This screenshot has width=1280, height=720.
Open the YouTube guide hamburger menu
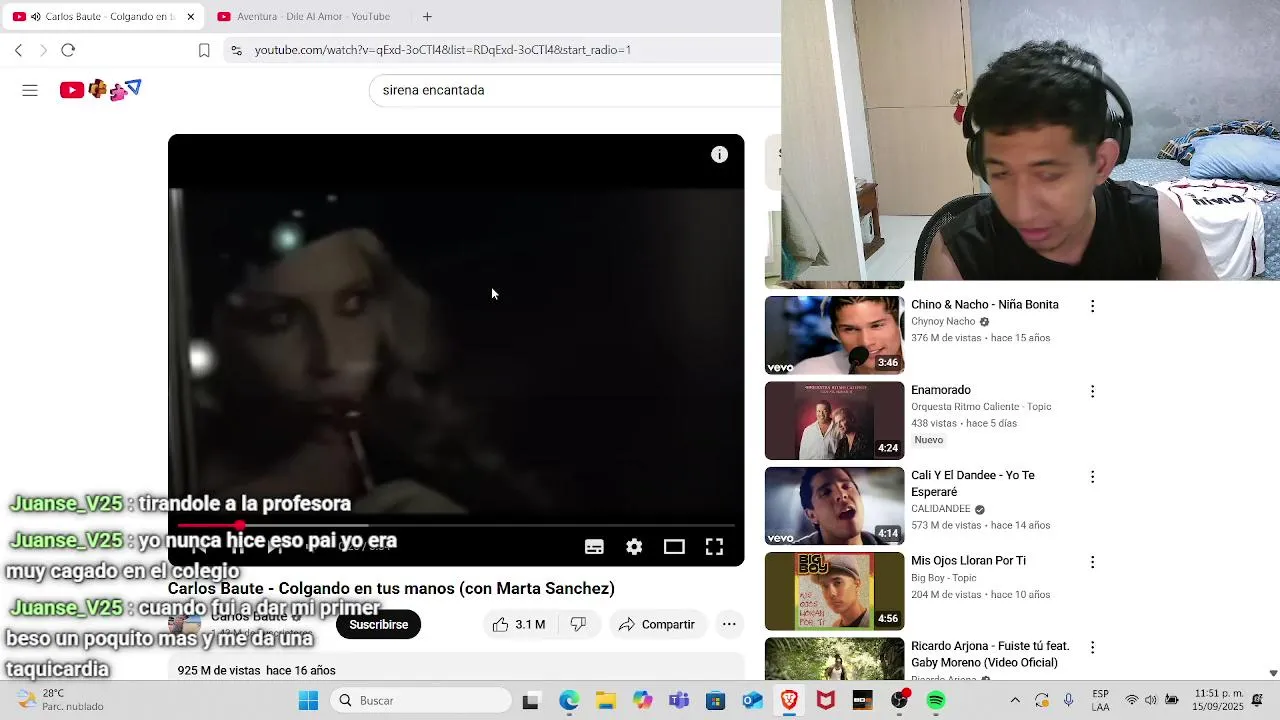tap(30, 90)
